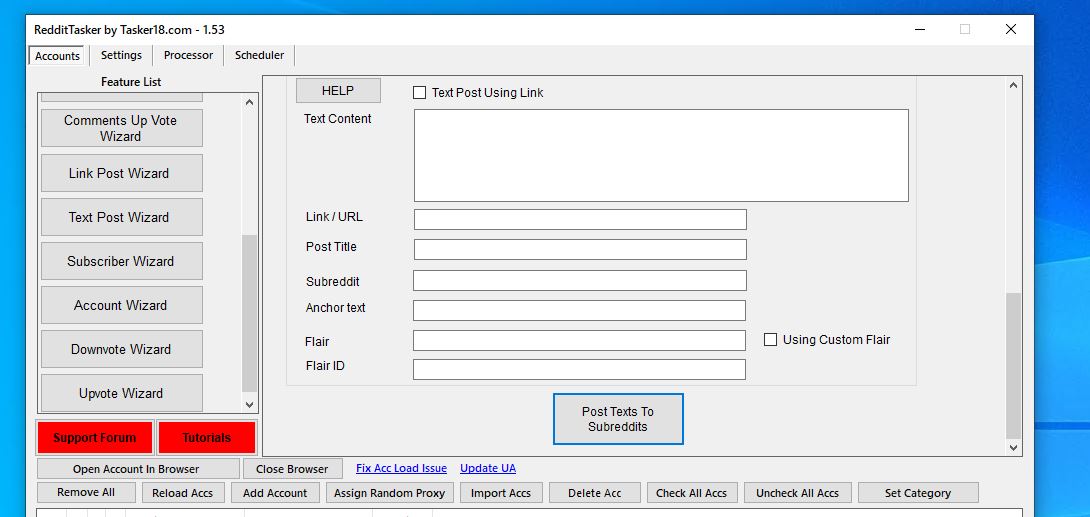Minimize the RedditTasker window

(920, 29)
